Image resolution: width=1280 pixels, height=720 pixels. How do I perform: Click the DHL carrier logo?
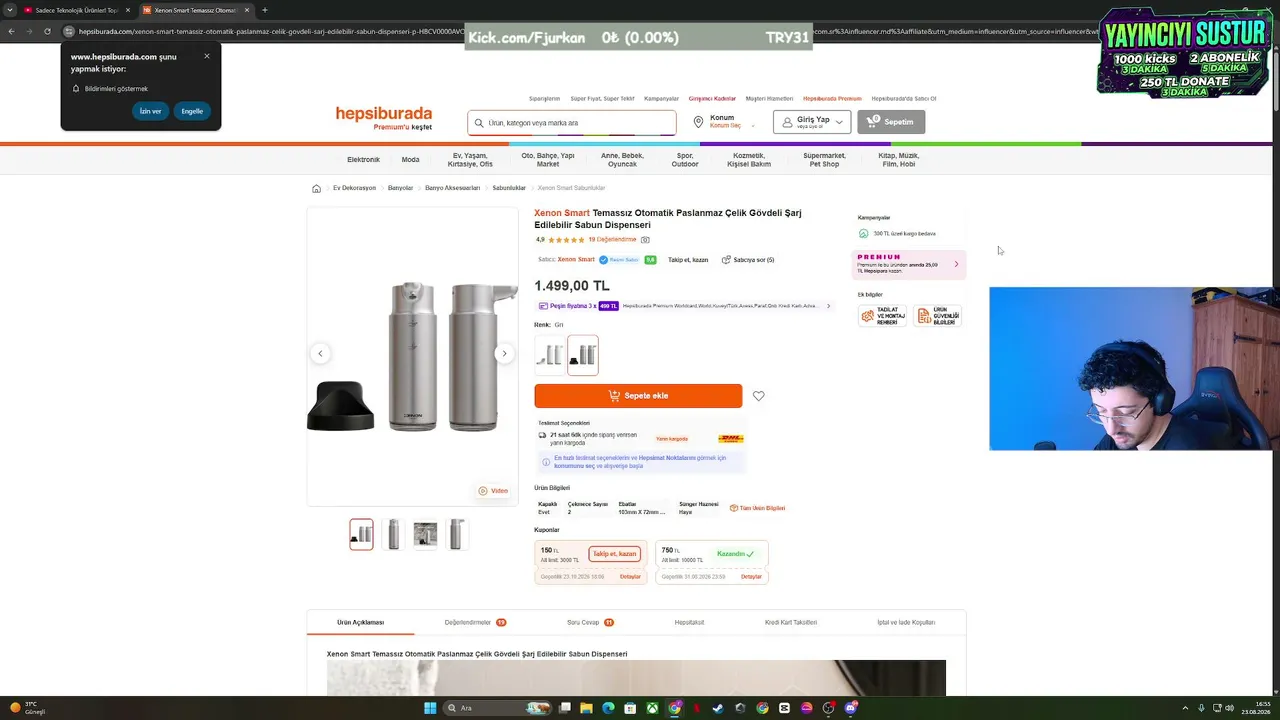point(731,438)
